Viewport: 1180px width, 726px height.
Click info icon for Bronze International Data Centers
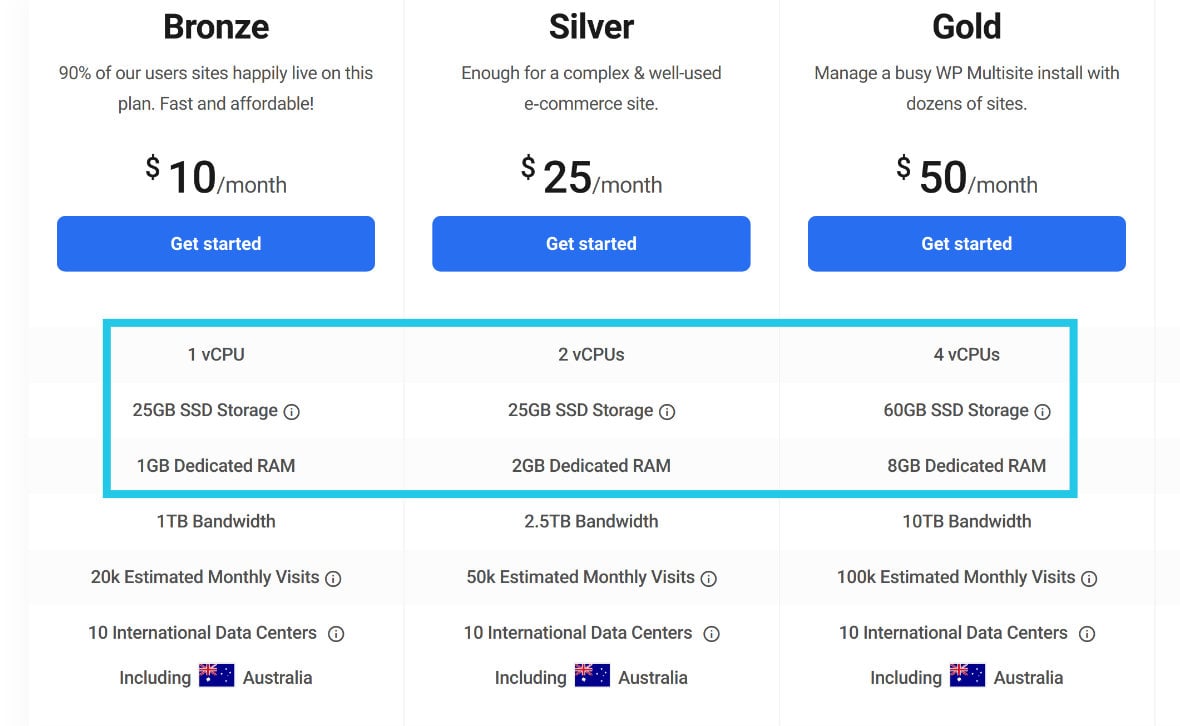(x=336, y=634)
